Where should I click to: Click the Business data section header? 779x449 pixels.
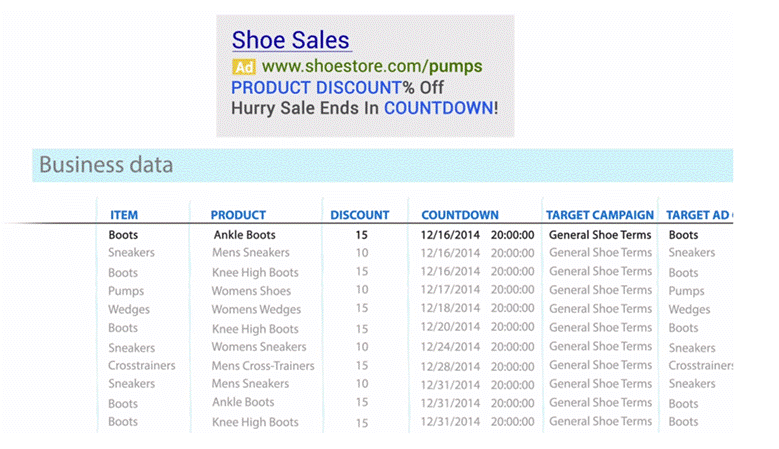pyautogui.click(x=106, y=165)
